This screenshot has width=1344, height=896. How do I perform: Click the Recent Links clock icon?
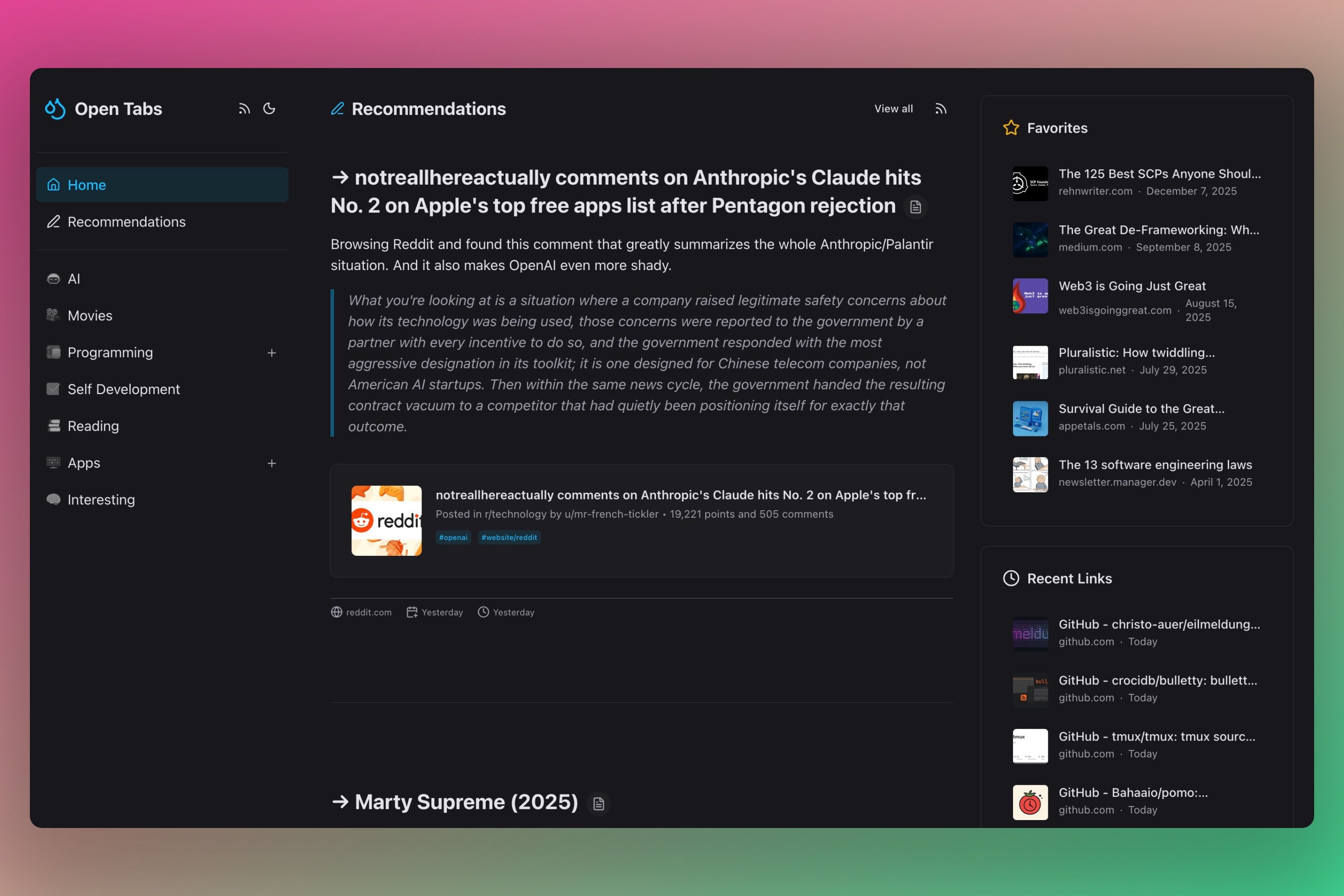[1011, 578]
